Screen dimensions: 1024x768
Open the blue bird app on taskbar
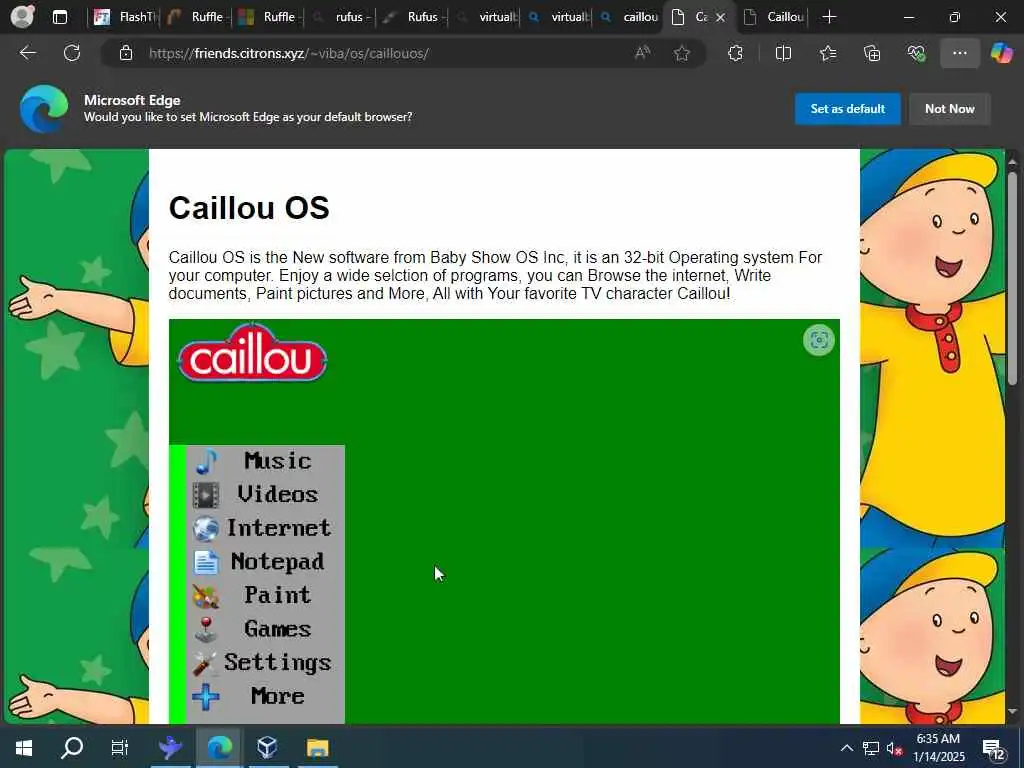[x=170, y=747]
